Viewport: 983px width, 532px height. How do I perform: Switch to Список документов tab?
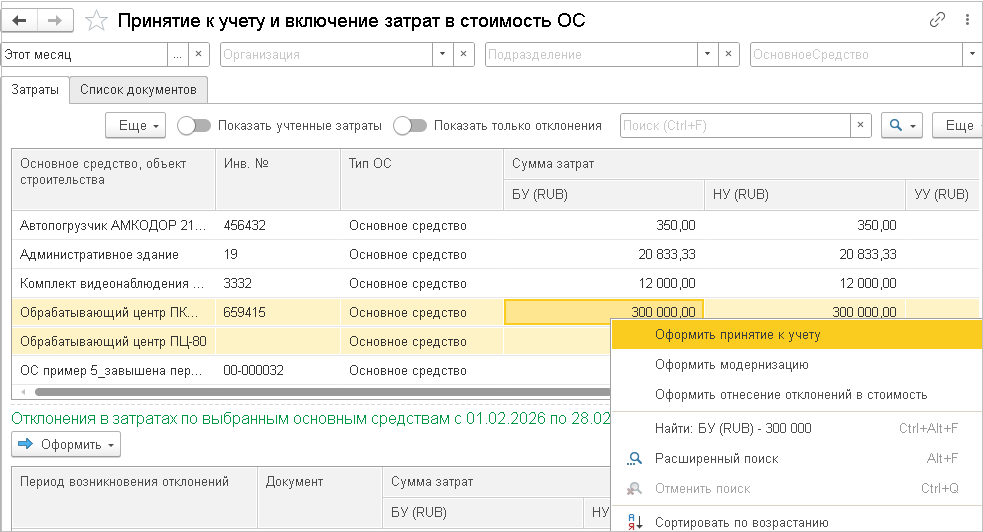tap(138, 89)
